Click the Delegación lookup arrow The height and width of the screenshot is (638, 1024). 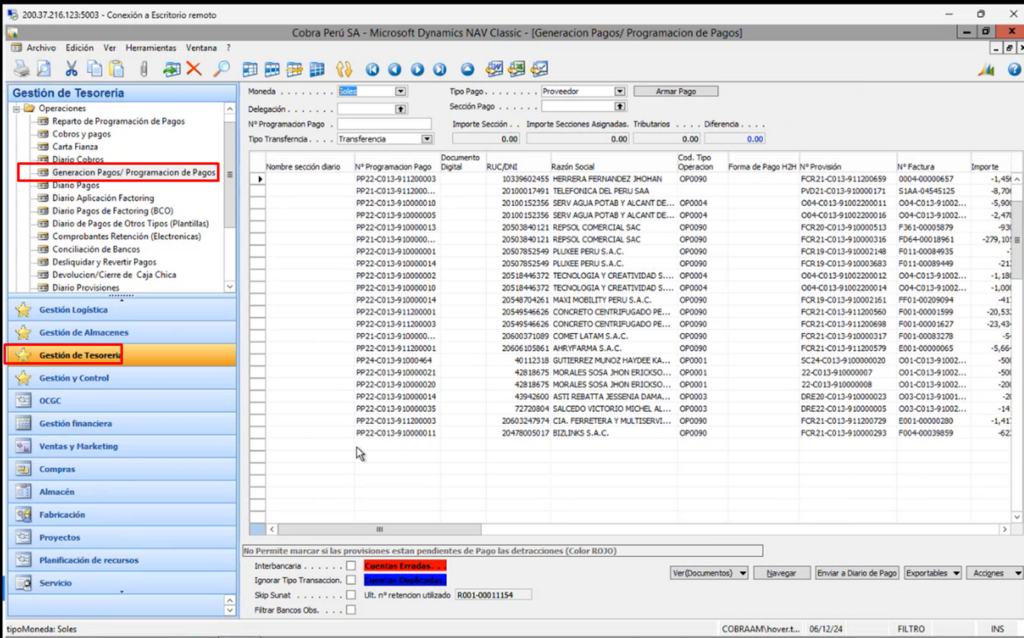pos(400,109)
